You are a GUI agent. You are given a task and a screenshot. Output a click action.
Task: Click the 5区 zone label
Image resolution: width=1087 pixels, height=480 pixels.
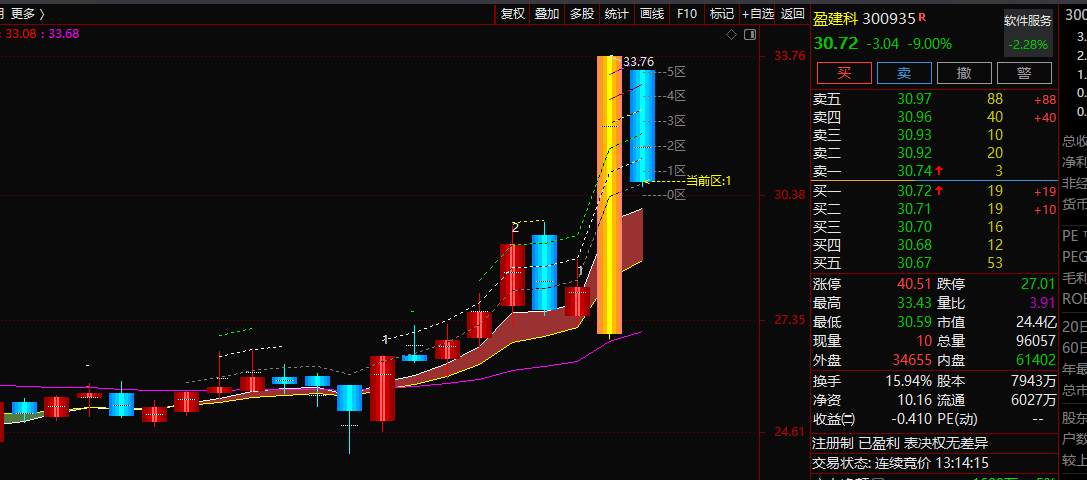click(x=677, y=71)
